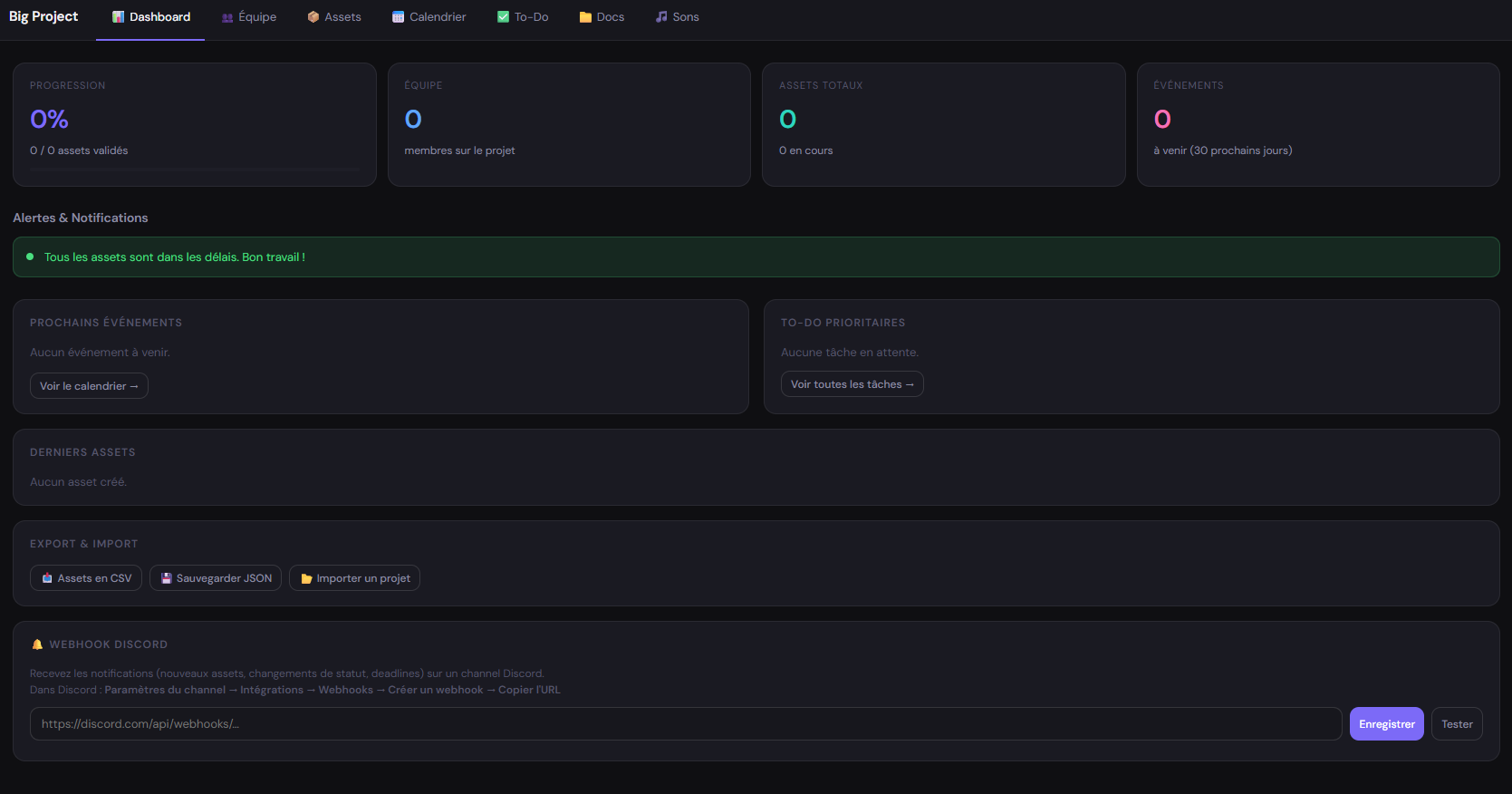Screen dimensions: 1512x794
Task: Click the Équipe people icon
Action: (x=227, y=17)
